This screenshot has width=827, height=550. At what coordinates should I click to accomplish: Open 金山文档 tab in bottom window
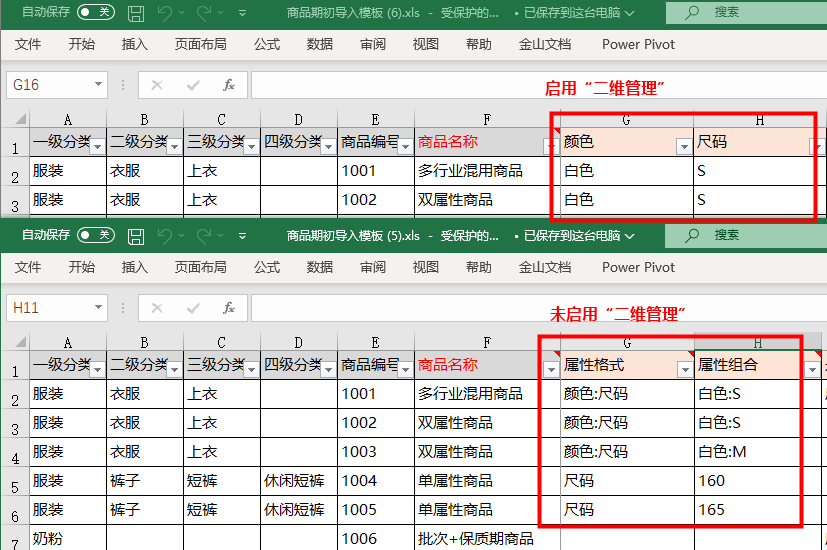pos(545,267)
